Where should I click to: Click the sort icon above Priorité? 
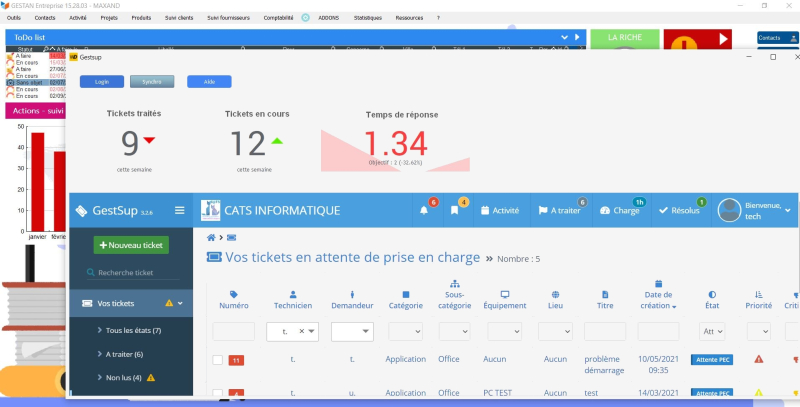pyautogui.click(x=758, y=294)
